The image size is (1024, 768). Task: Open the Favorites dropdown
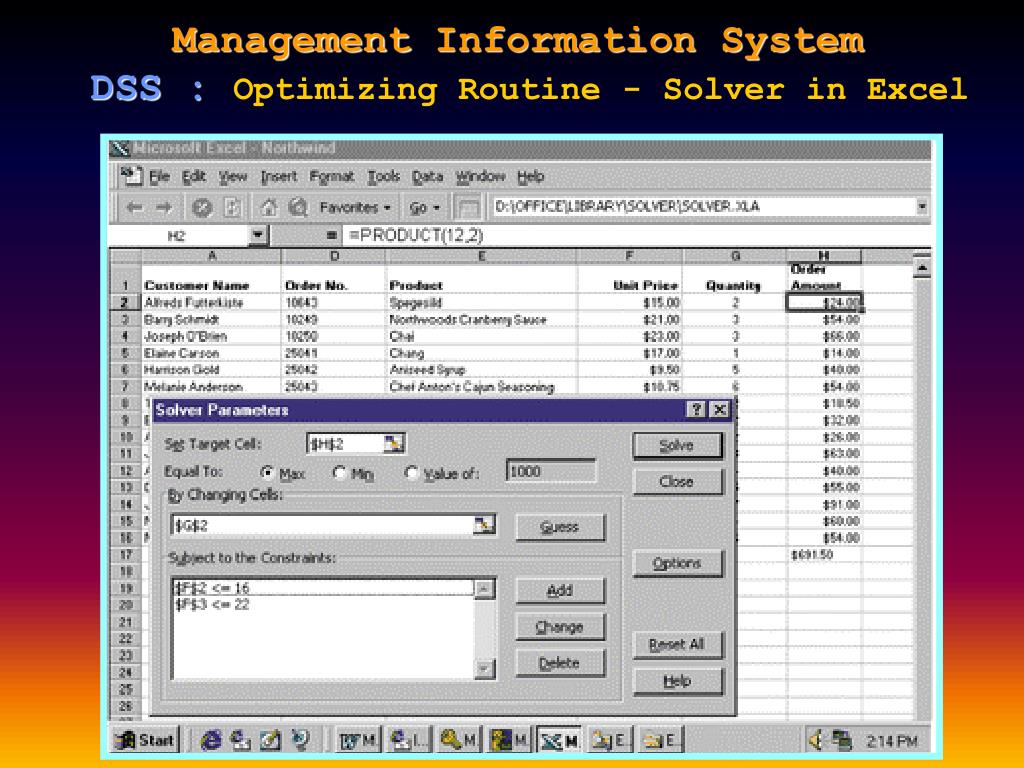pos(355,208)
